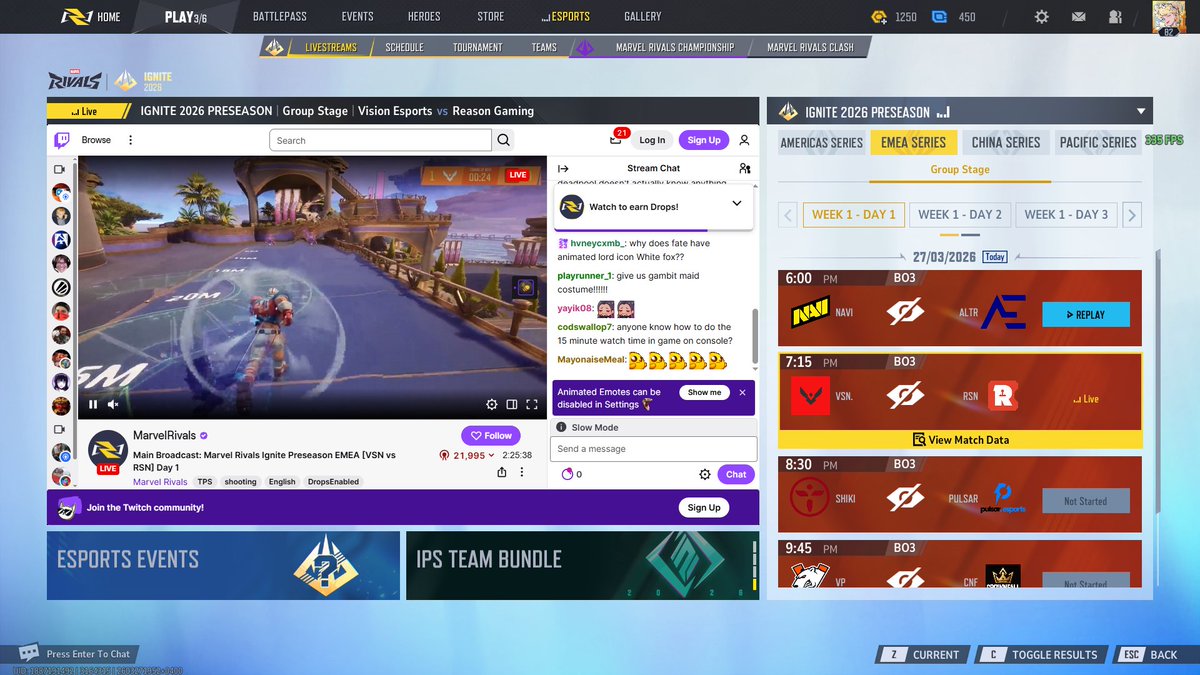
Task: Open the IPS Team Bundle banner
Action: (582, 565)
